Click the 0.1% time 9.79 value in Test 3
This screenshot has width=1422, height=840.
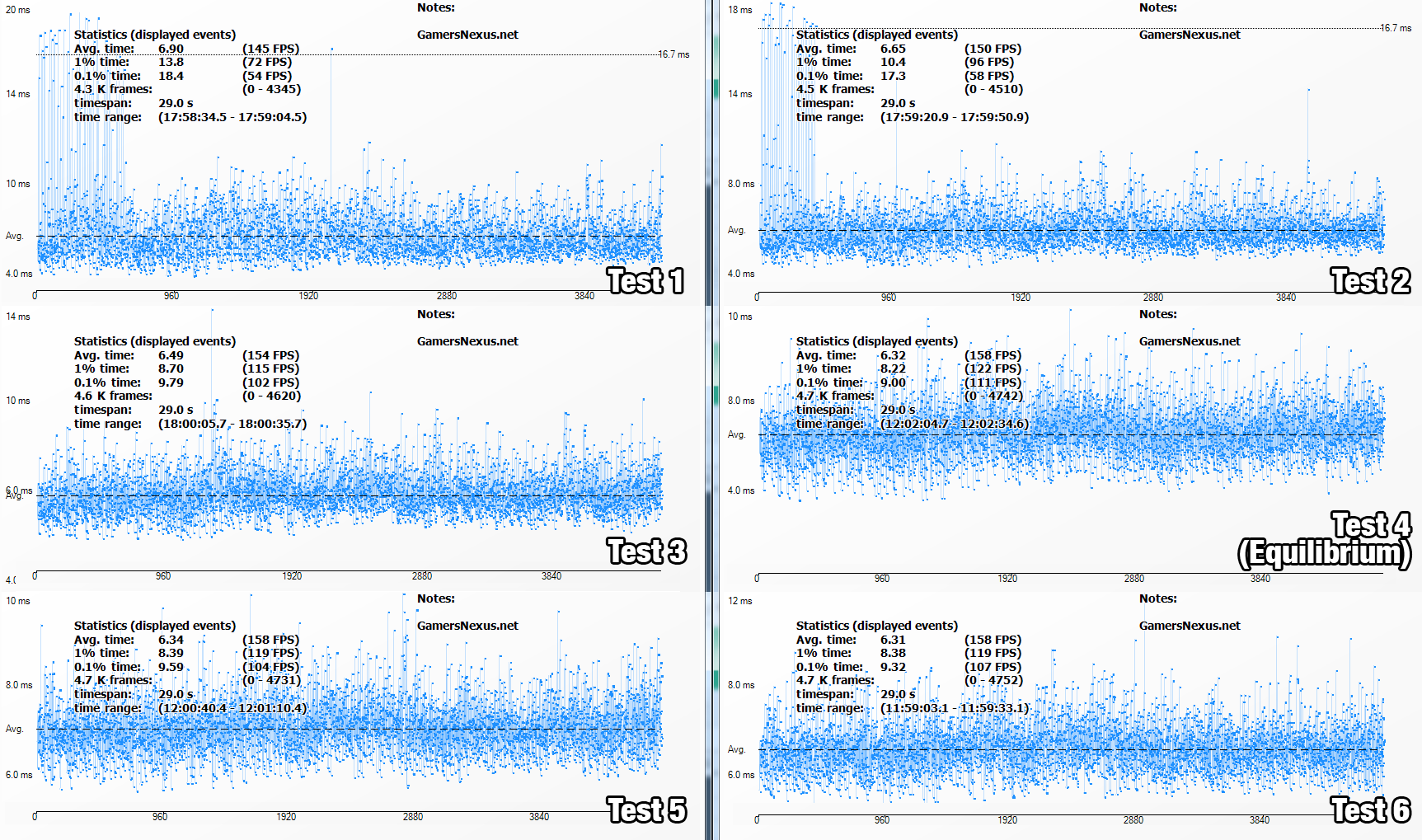click(171, 382)
